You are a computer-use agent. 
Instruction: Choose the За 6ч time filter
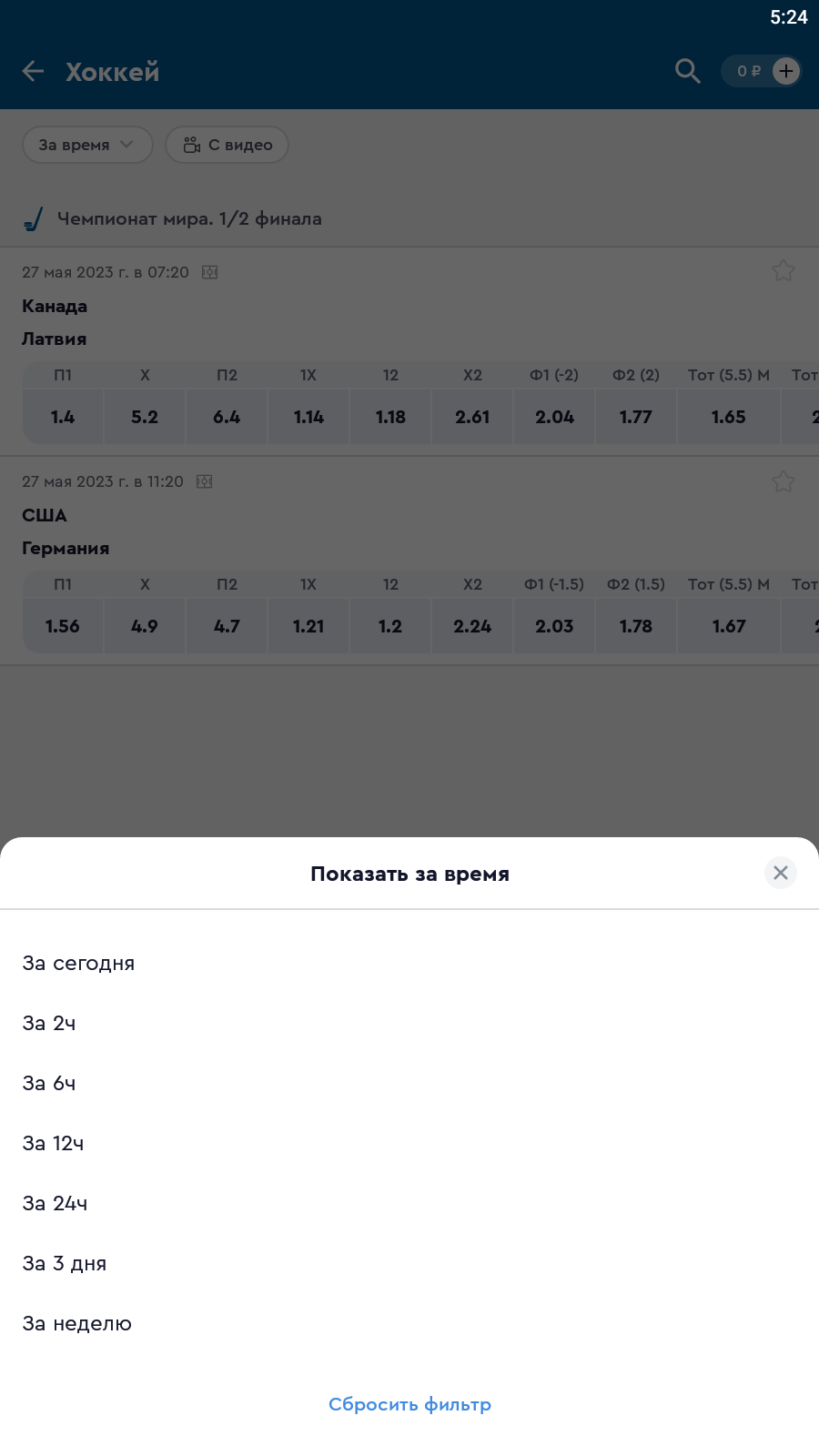[49, 1083]
